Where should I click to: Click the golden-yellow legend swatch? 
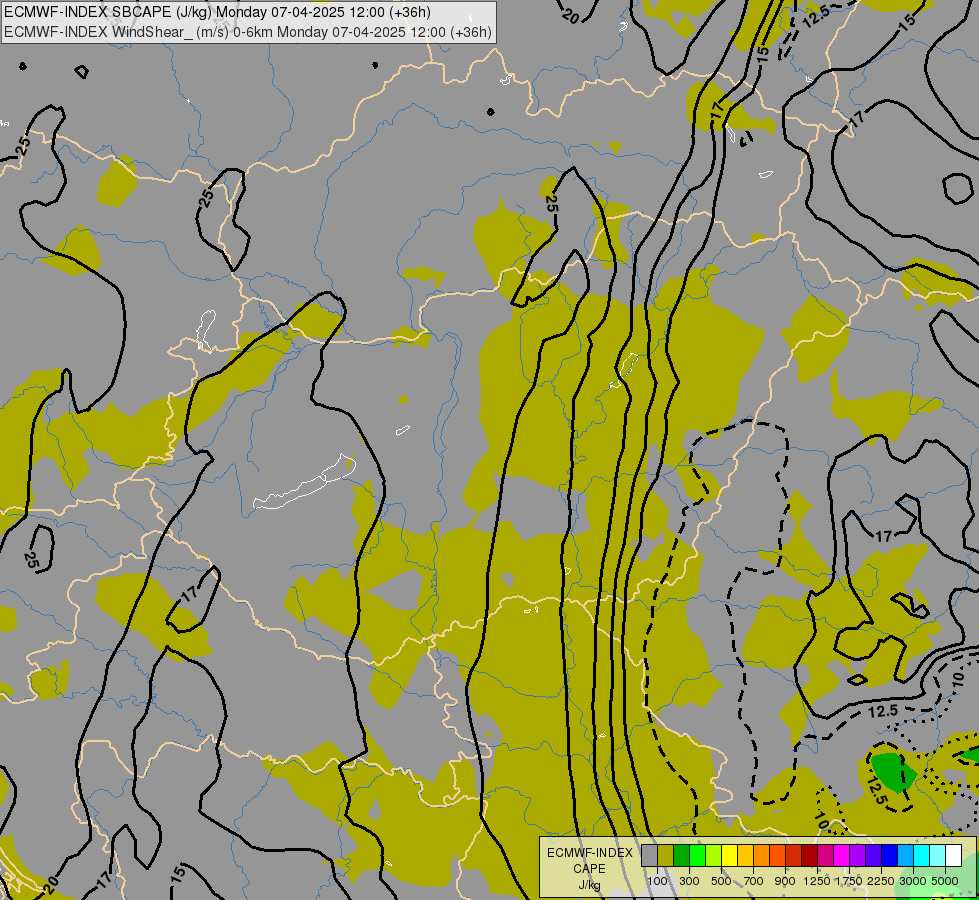point(745,856)
